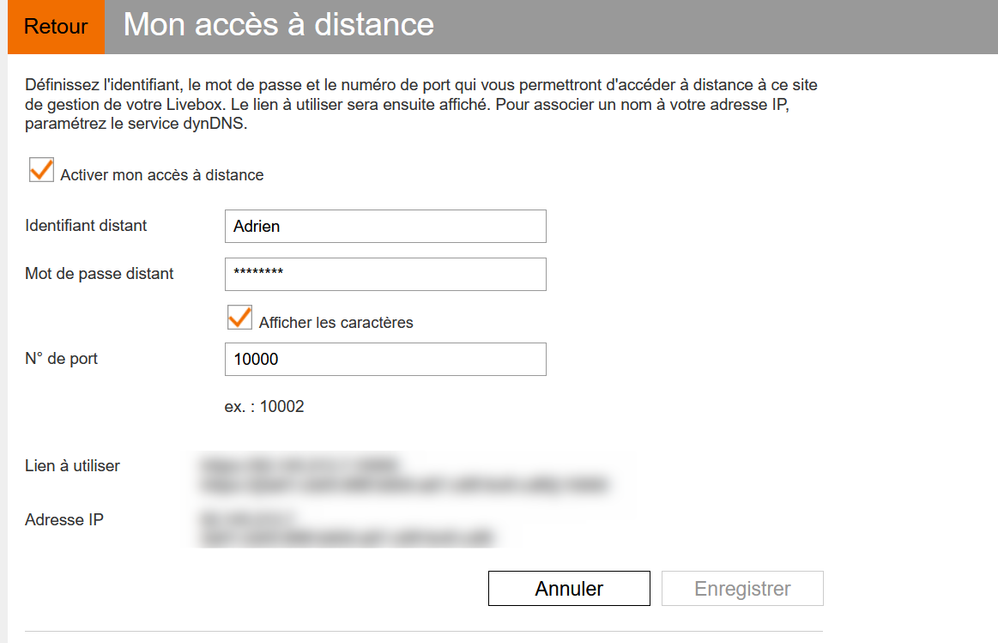Uncheck the Afficher les caractères checkbox
Viewport: 998px width, 643px height.
pyautogui.click(x=239, y=318)
